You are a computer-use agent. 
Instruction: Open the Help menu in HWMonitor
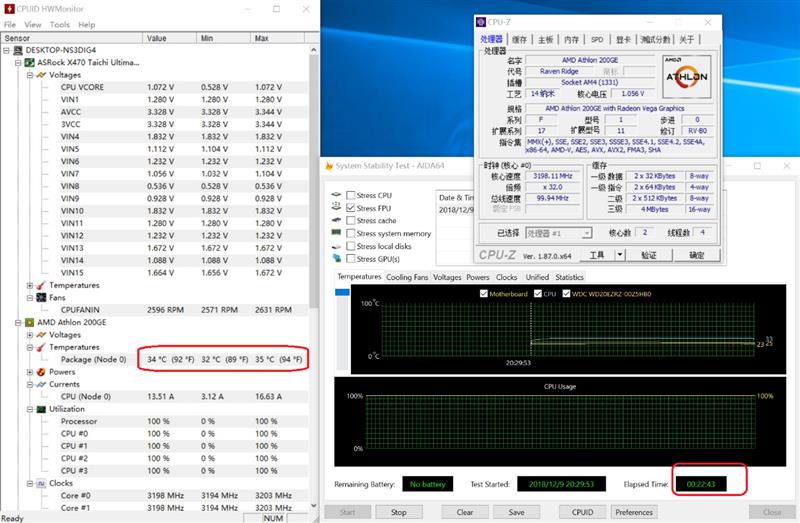click(87, 24)
